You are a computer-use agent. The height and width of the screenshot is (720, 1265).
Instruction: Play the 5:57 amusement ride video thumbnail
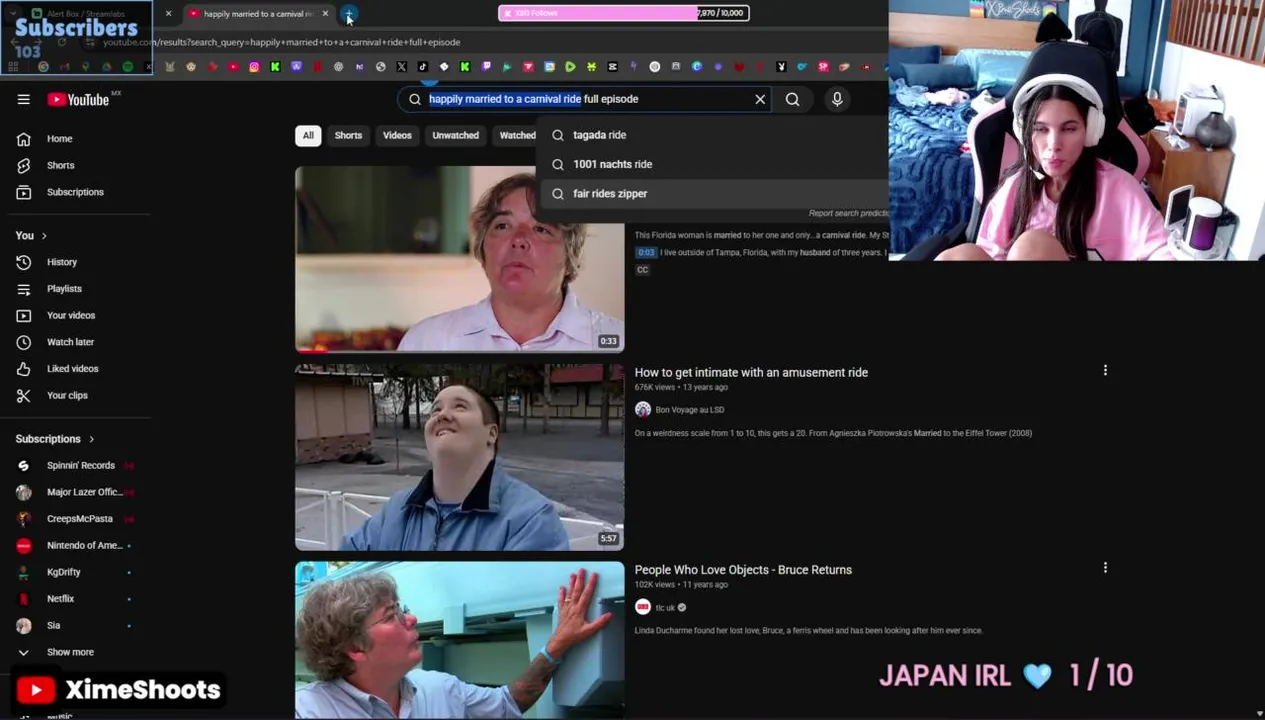[459, 457]
